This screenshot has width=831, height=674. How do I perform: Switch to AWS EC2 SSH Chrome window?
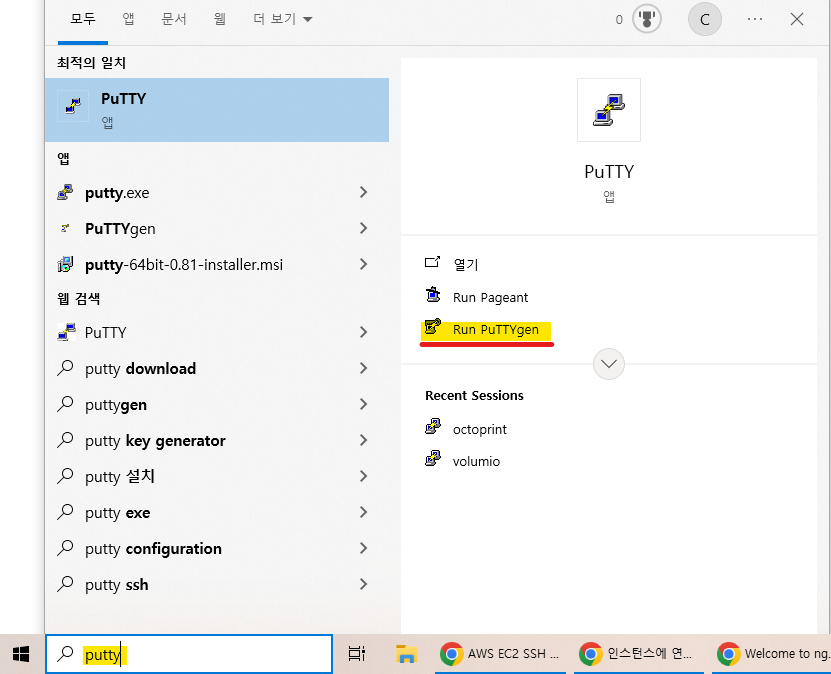(x=500, y=654)
